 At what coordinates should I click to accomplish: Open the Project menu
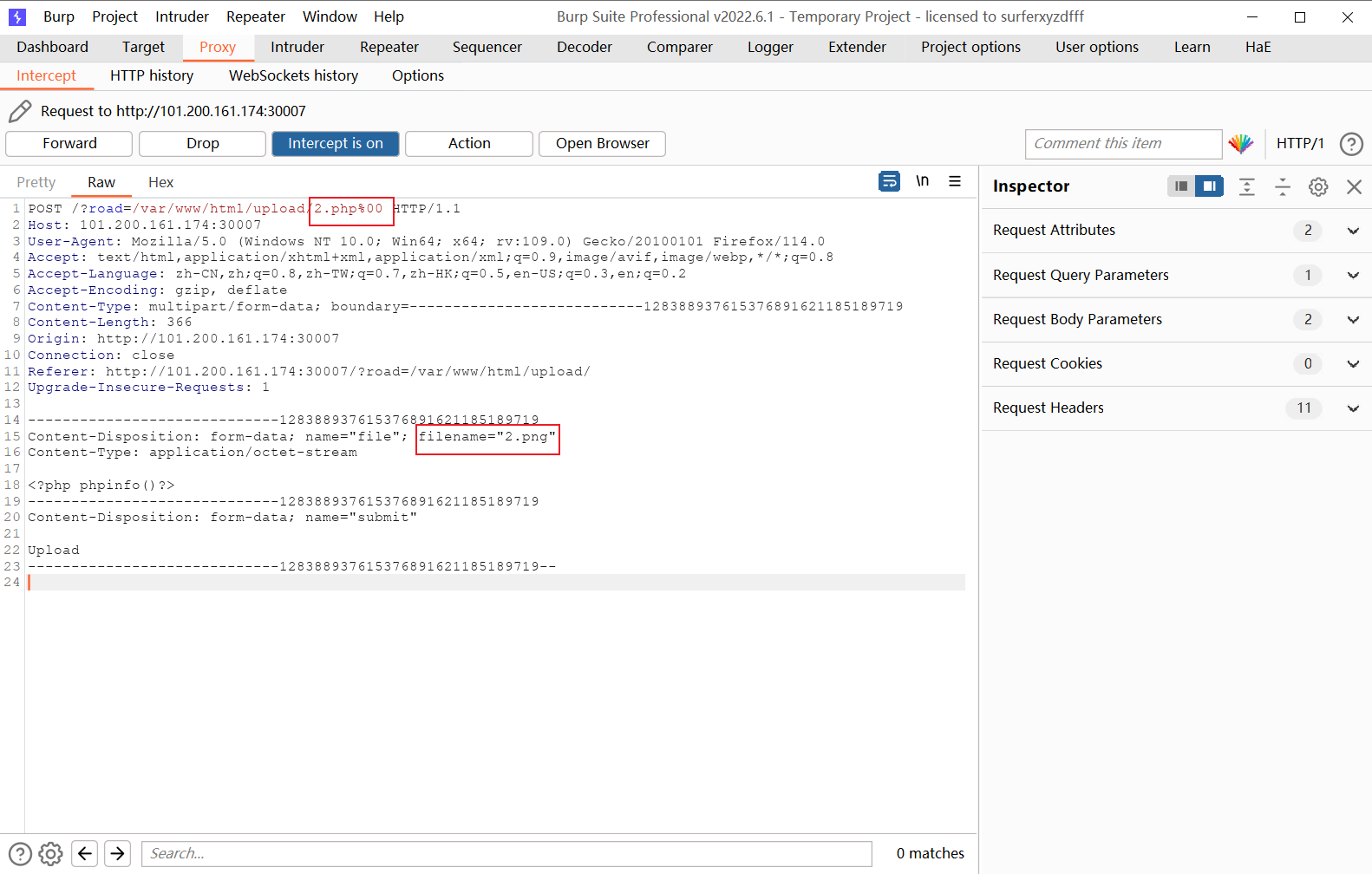(x=114, y=16)
